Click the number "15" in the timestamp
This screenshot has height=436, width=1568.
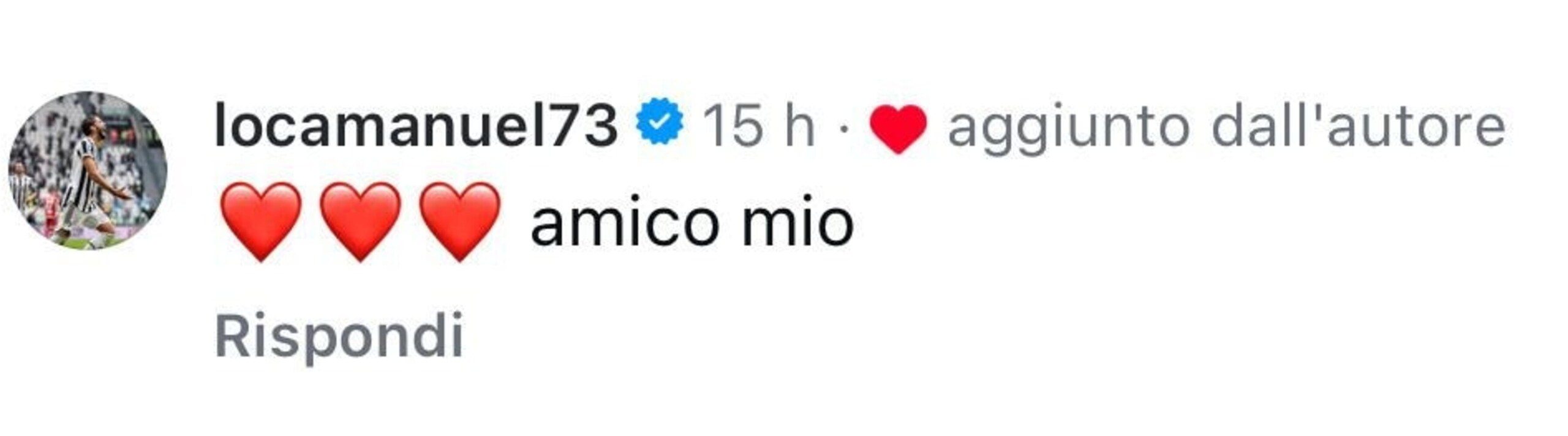tap(733, 126)
